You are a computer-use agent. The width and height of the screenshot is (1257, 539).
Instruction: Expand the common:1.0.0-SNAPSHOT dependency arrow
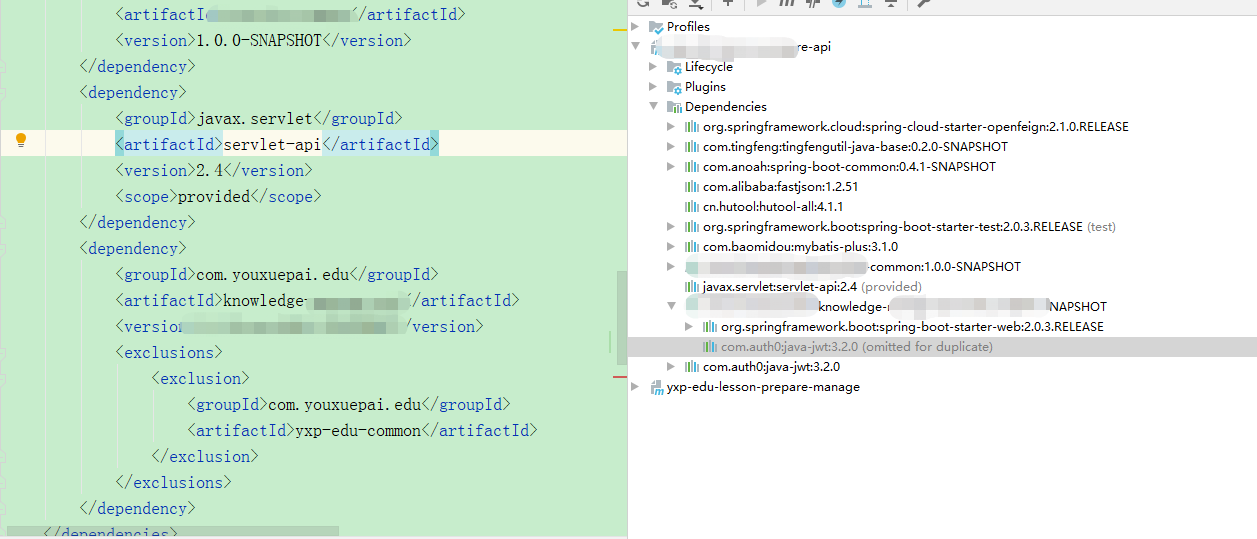point(672,267)
